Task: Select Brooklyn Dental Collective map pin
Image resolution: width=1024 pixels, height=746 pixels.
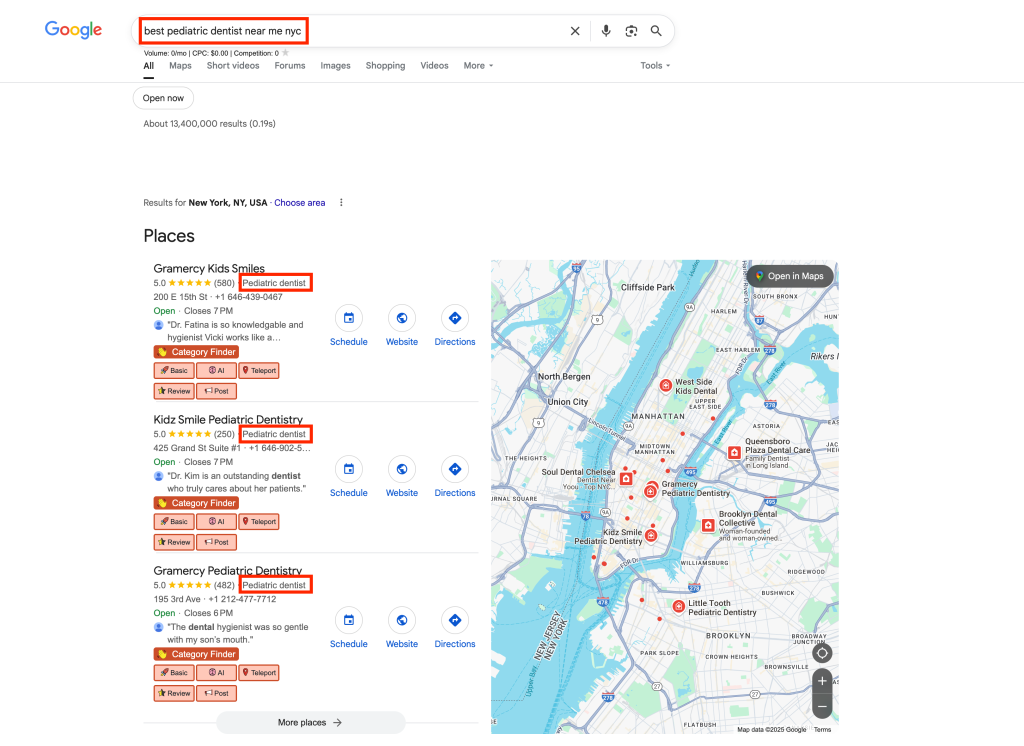Action: [708, 525]
